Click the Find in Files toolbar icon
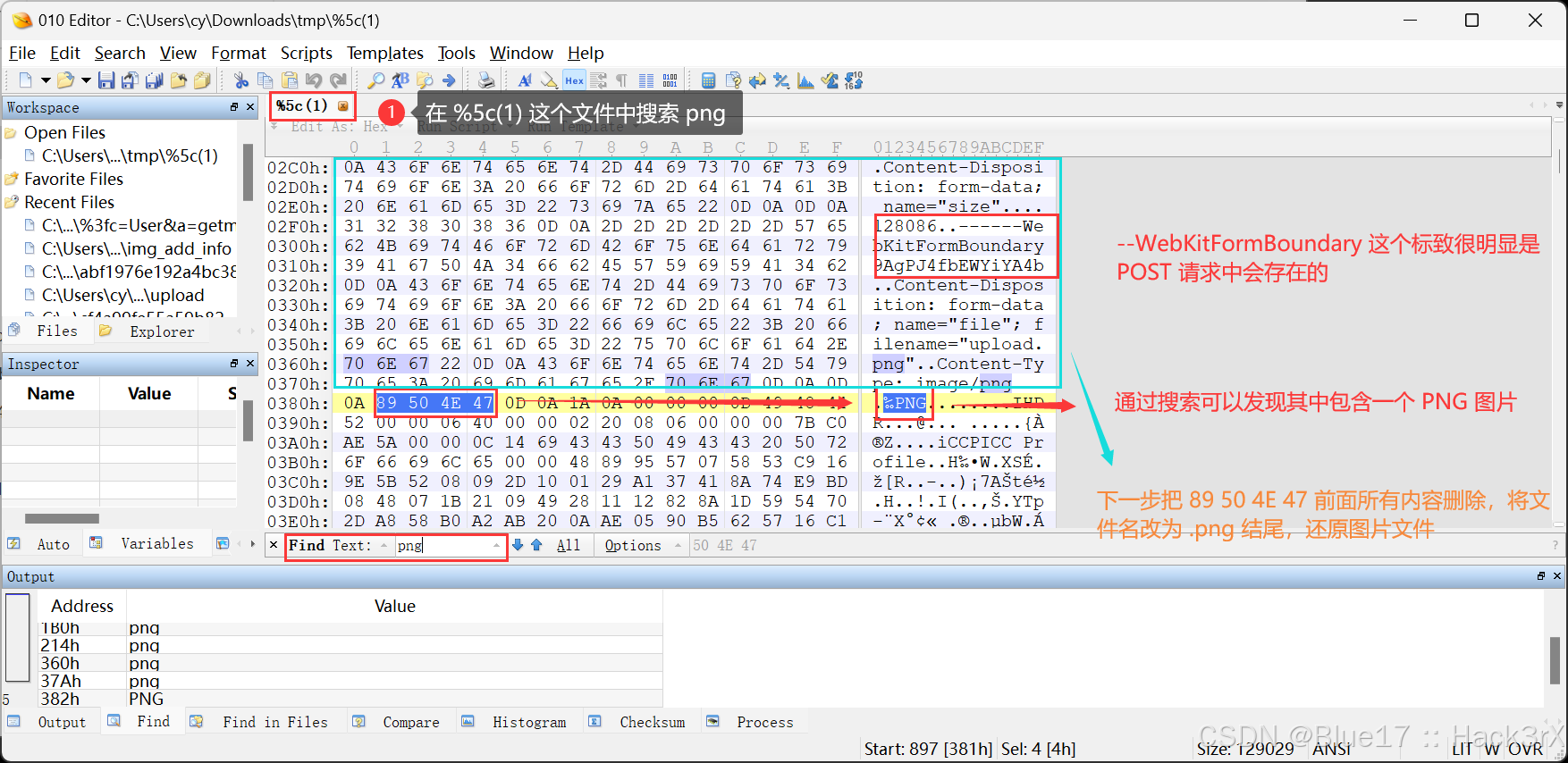The image size is (1568, 763). [x=425, y=80]
